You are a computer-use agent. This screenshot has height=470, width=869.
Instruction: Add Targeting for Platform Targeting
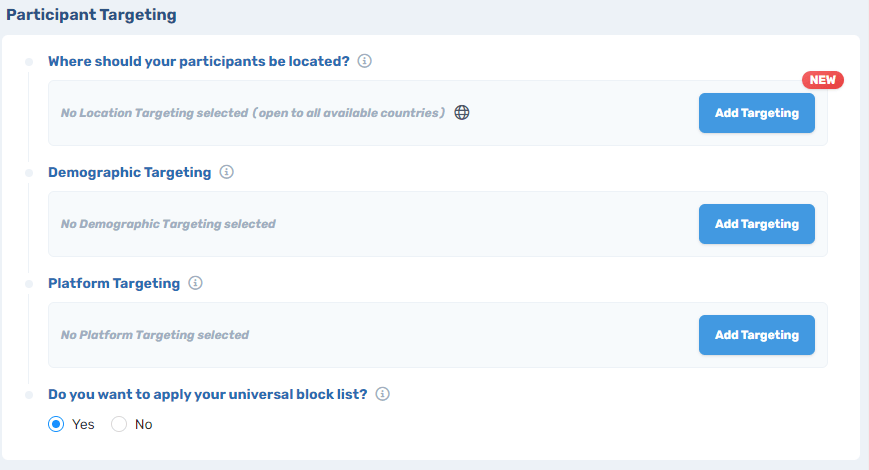coord(756,335)
